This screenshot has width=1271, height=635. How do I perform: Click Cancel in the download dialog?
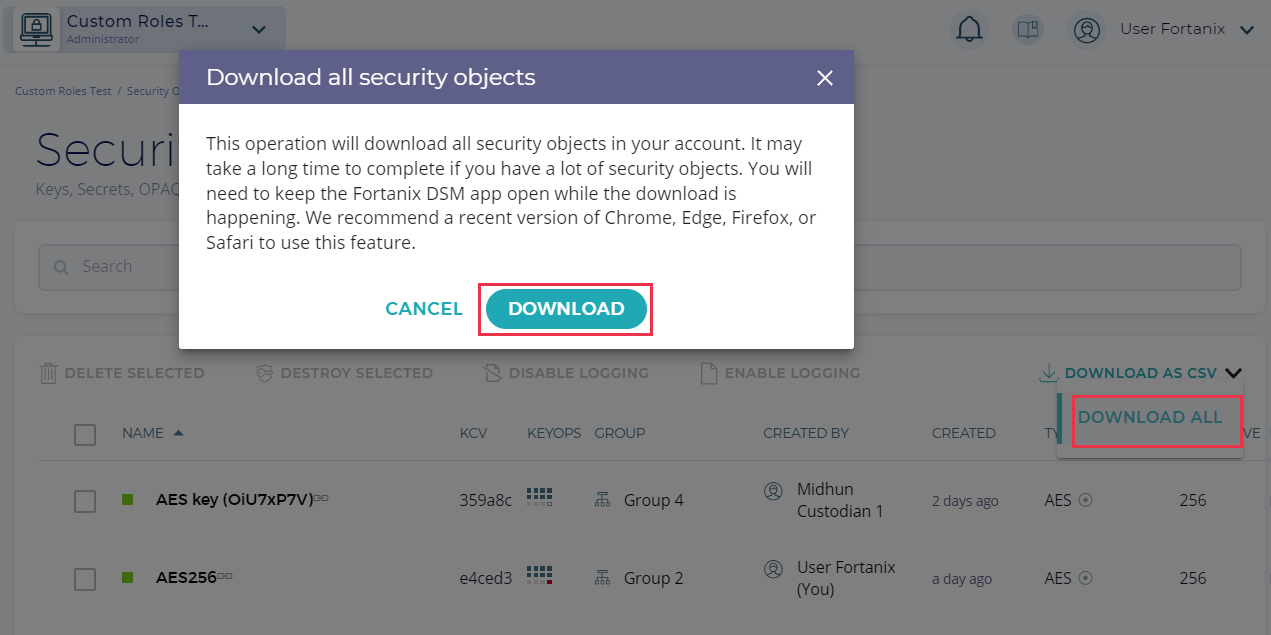click(424, 309)
